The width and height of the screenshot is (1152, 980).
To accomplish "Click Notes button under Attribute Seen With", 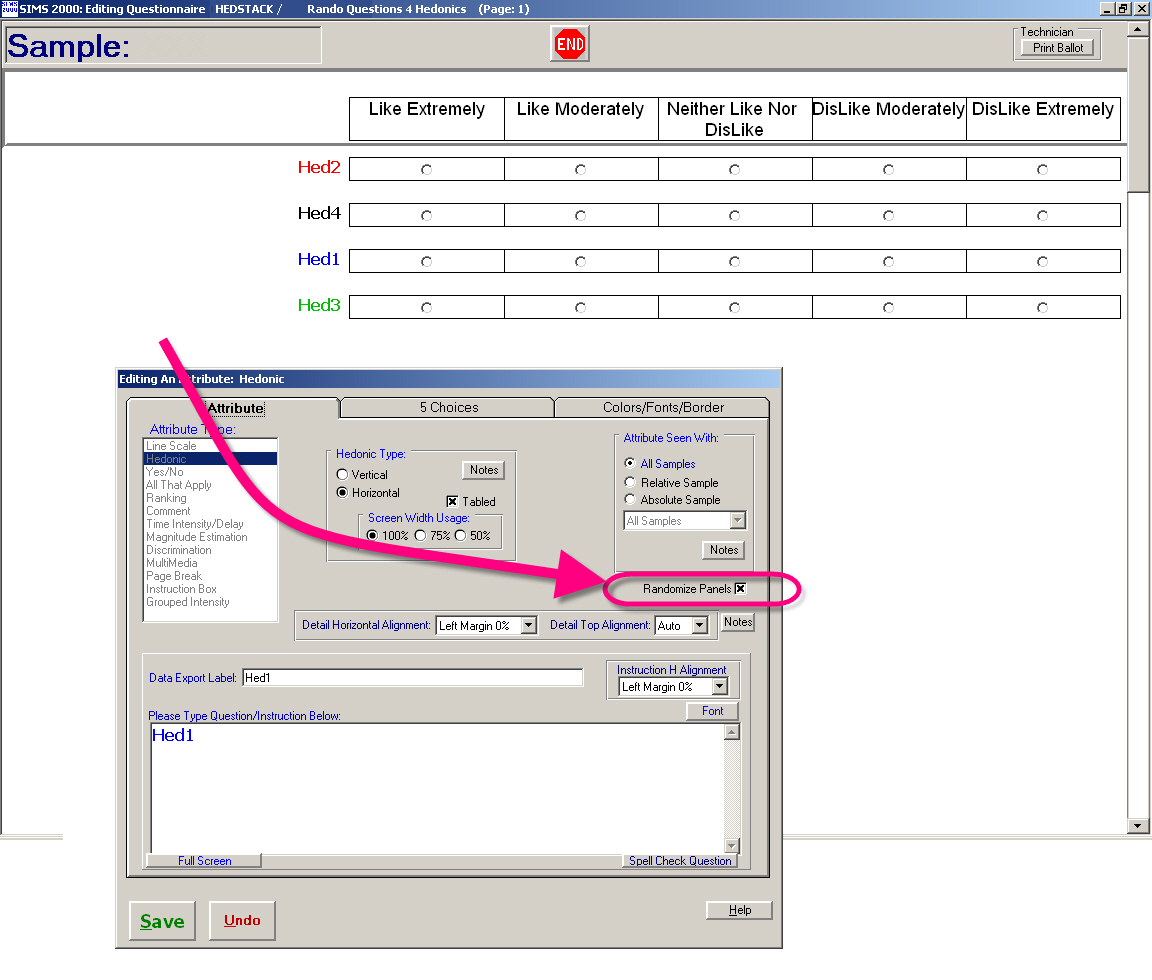I will [724, 550].
